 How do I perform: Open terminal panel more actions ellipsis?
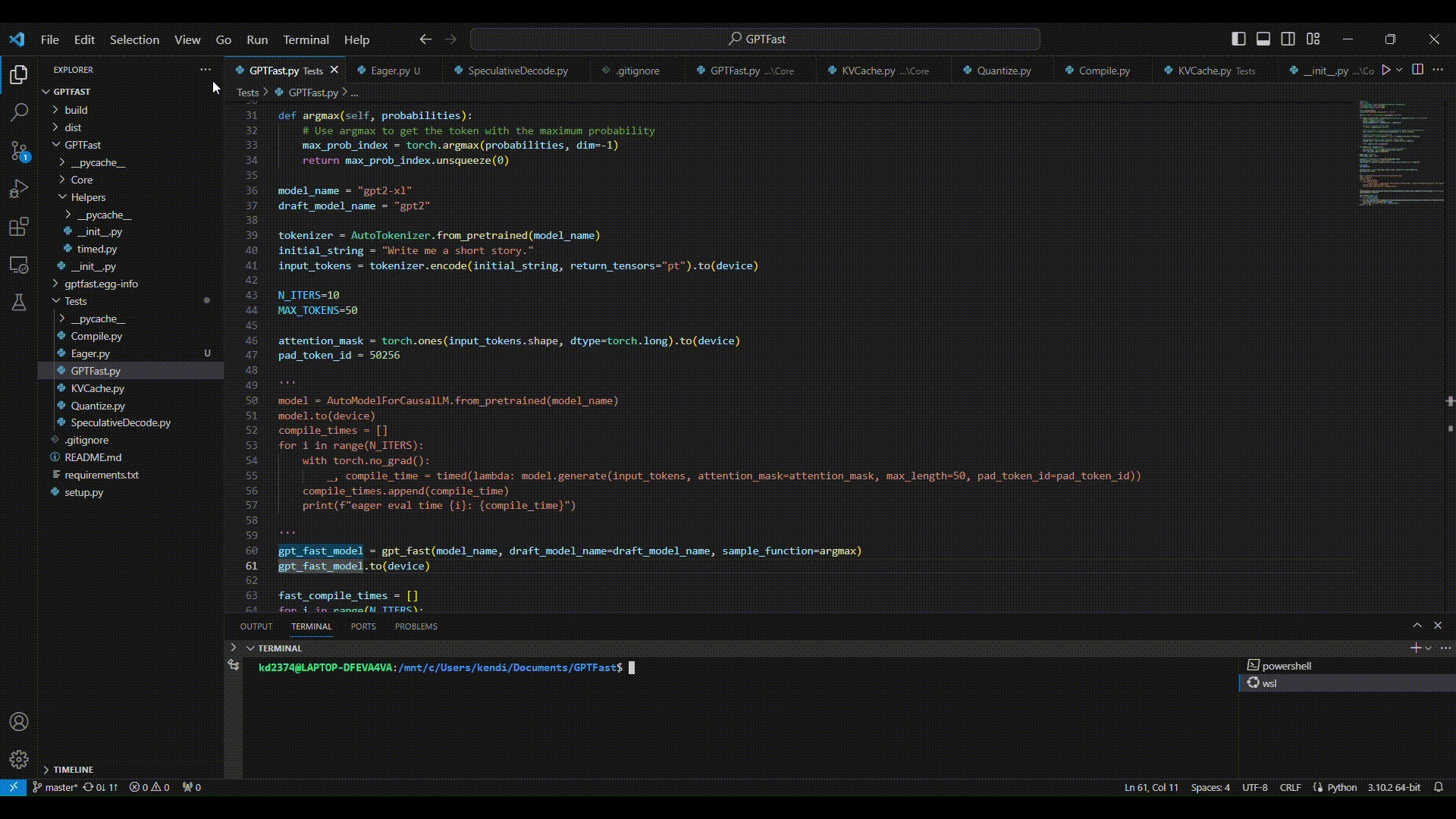click(x=1446, y=648)
